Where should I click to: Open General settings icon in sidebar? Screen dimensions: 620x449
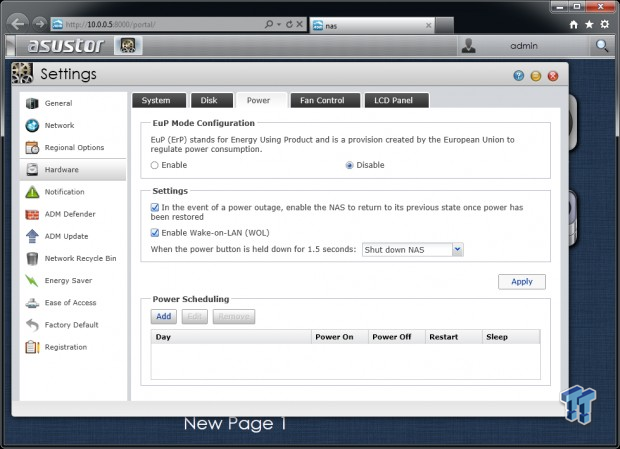pyautogui.click(x=32, y=104)
